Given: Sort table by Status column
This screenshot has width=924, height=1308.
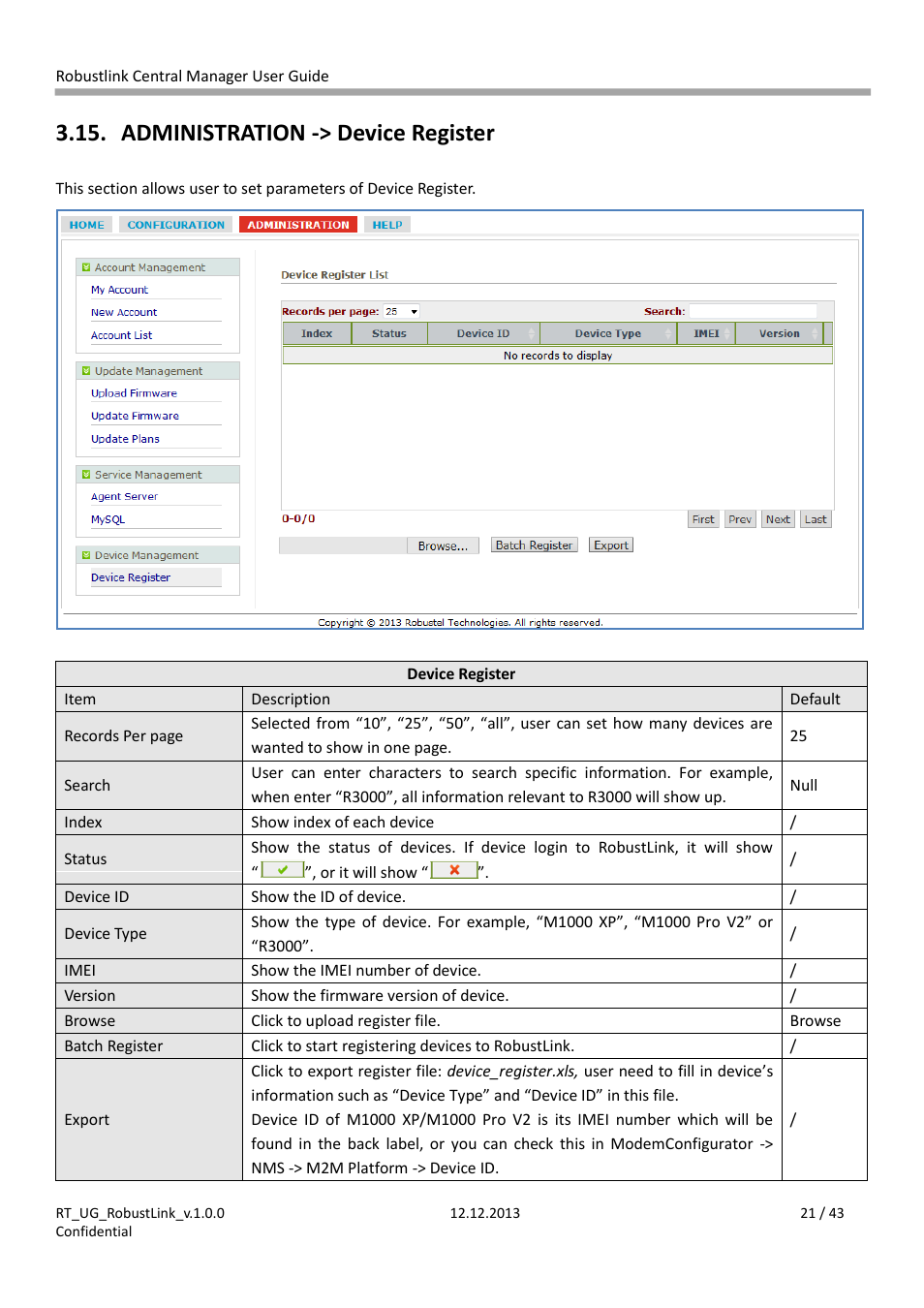Looking at the screenshot, I should pyautogui.click(x=389, y=333).
